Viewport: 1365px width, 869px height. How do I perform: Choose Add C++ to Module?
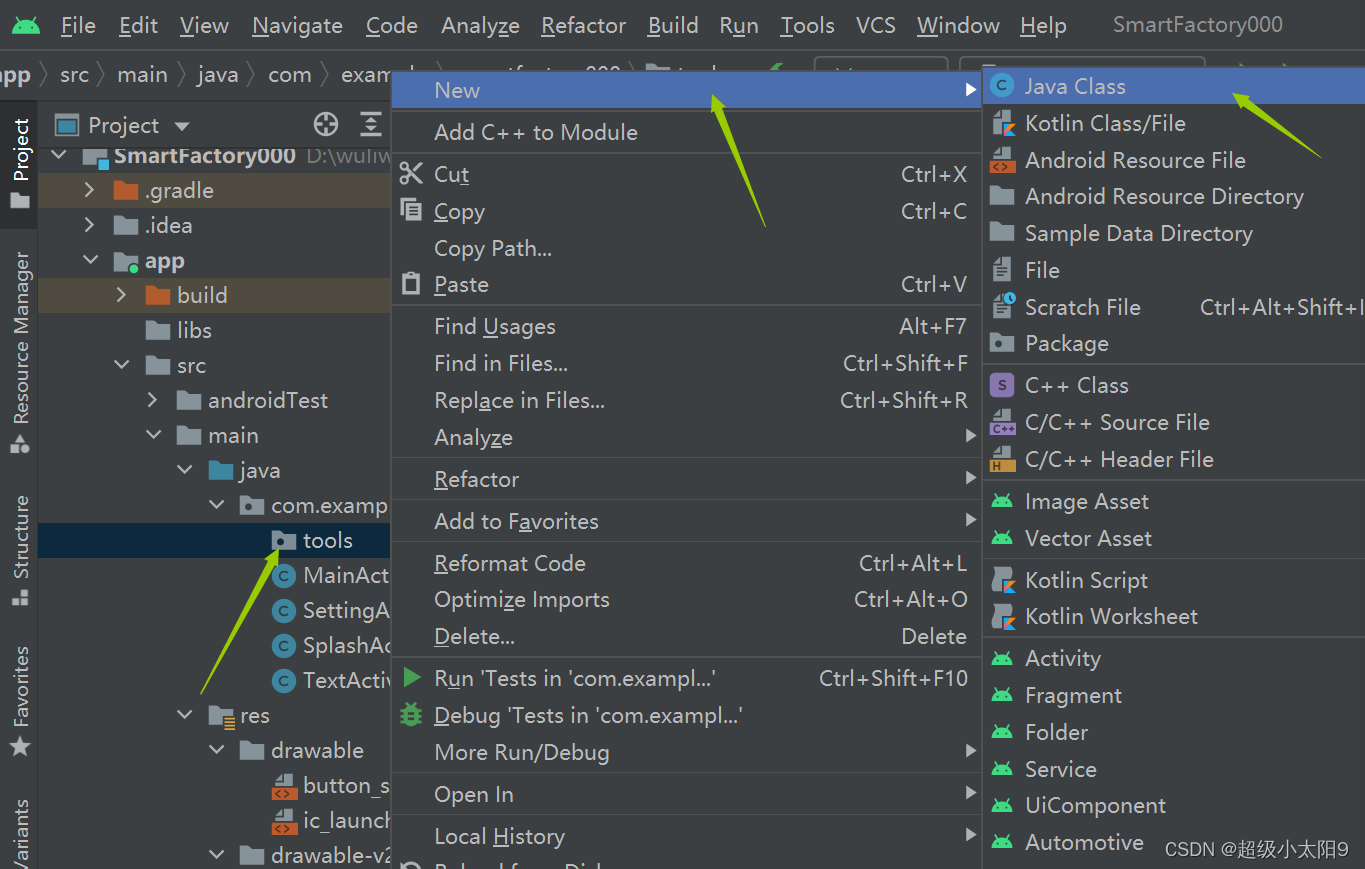point(686,132)
